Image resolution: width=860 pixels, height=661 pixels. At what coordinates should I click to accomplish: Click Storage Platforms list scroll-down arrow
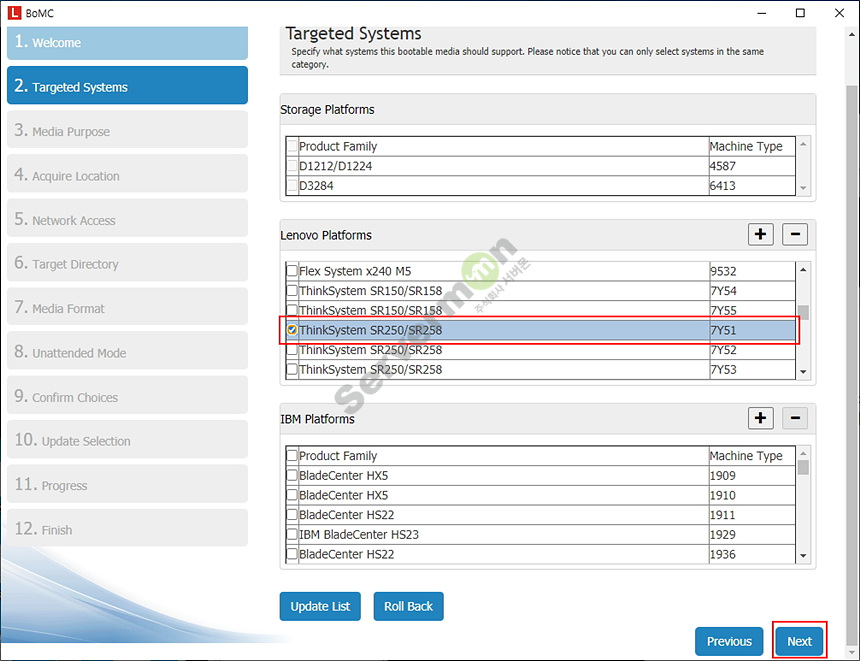[803, 188]
